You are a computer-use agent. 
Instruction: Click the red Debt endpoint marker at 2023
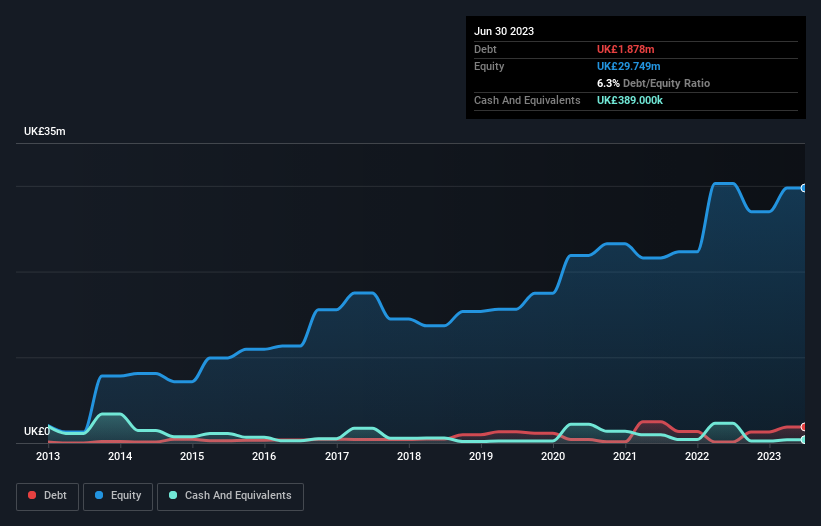click(804, 427)
